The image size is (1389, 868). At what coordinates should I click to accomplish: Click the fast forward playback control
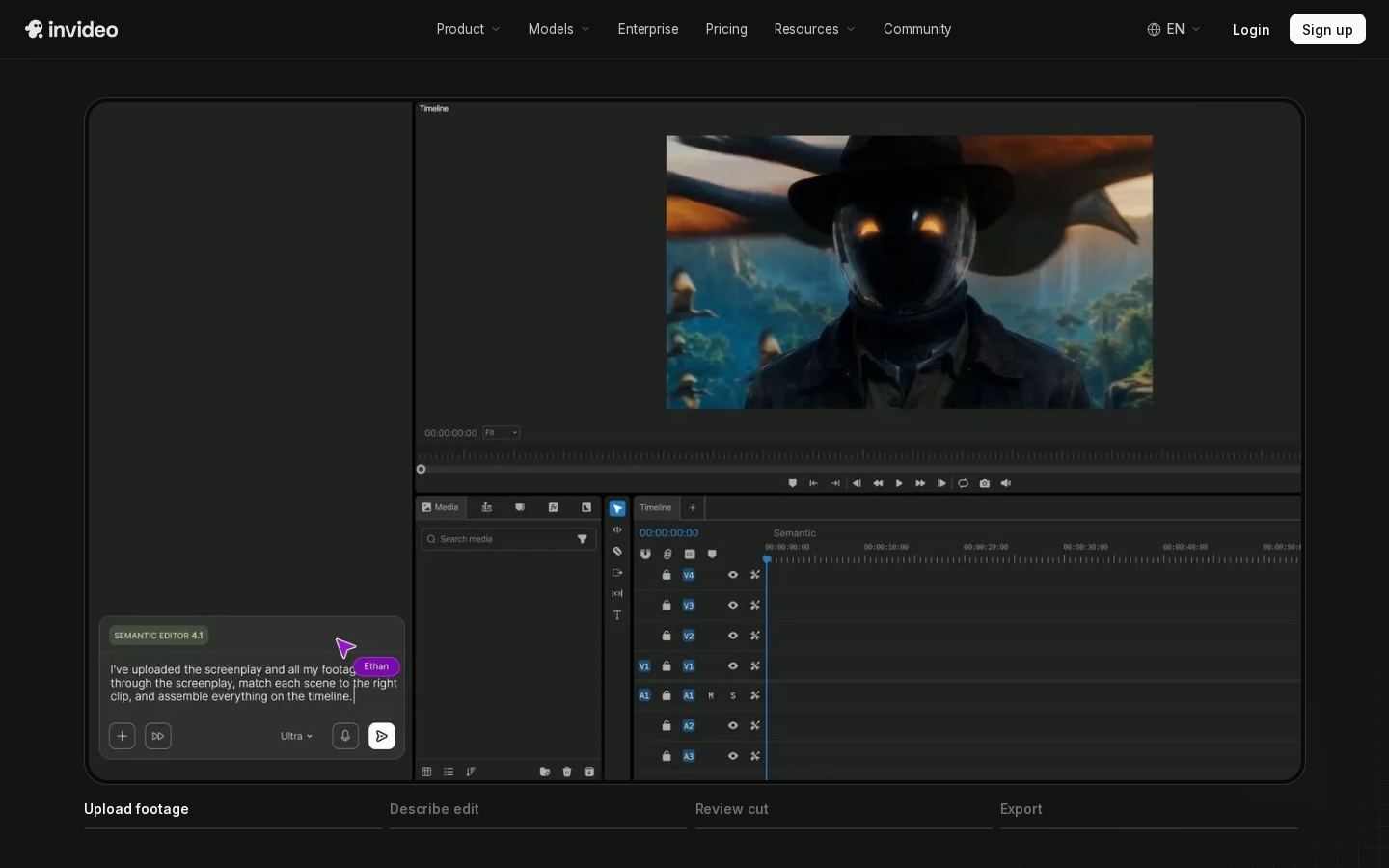(920, 483)
